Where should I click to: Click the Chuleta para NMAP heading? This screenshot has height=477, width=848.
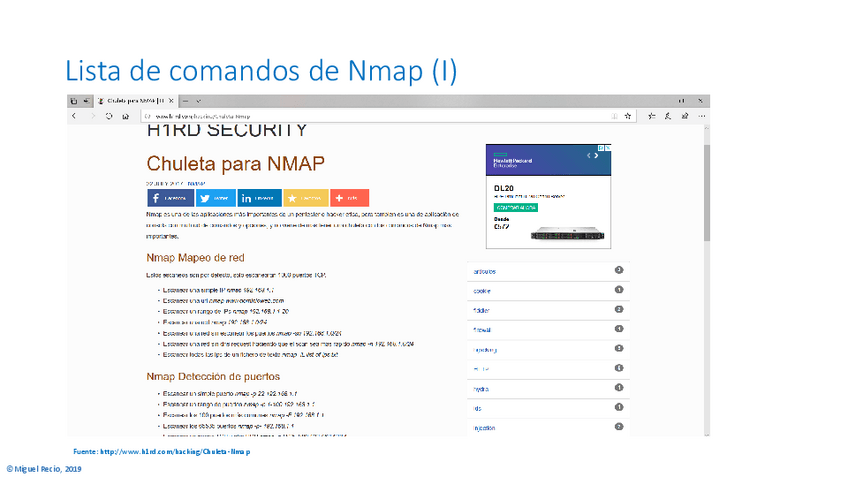point(235,164)
